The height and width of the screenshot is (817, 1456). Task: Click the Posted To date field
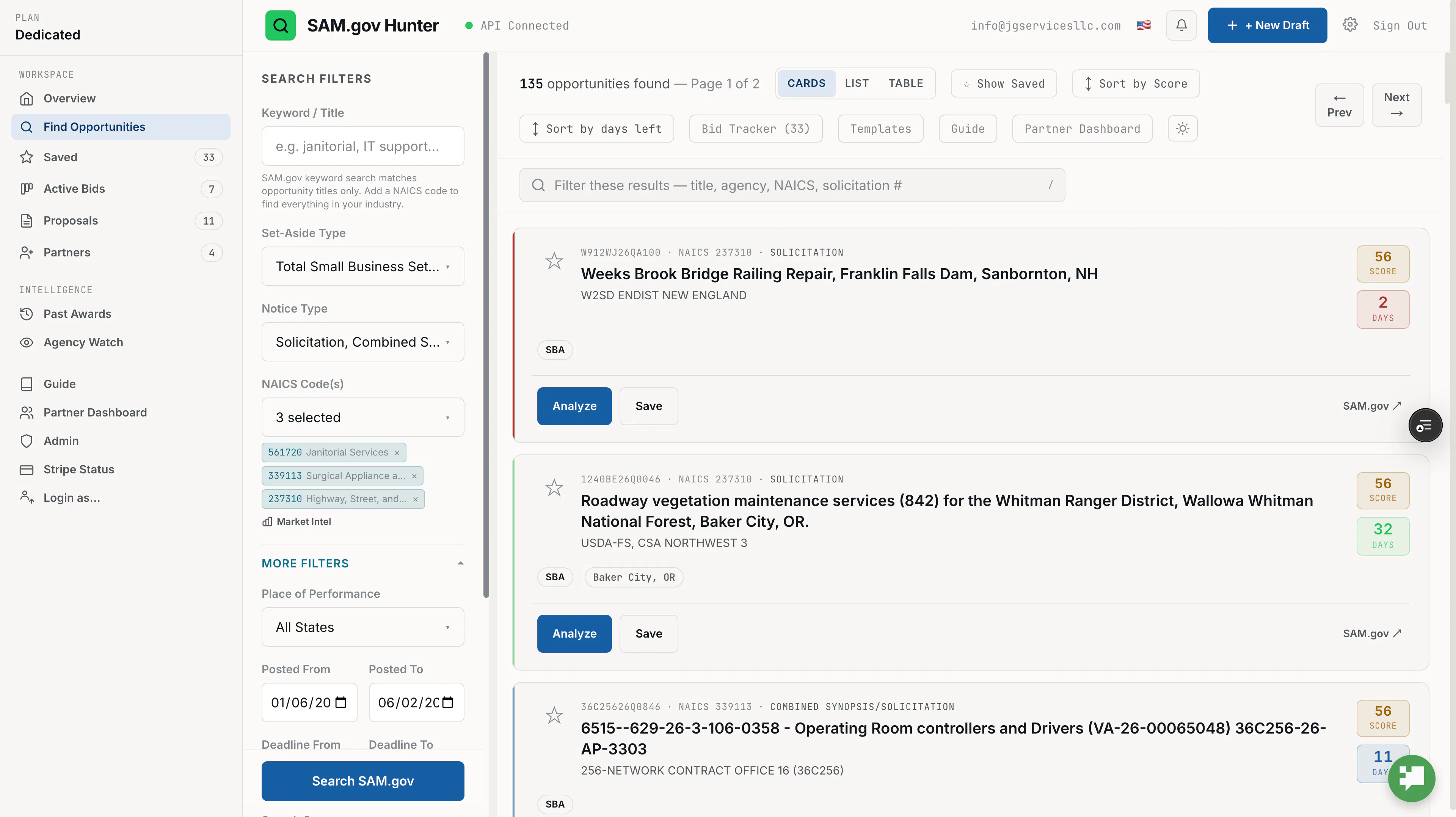[417, 703]
